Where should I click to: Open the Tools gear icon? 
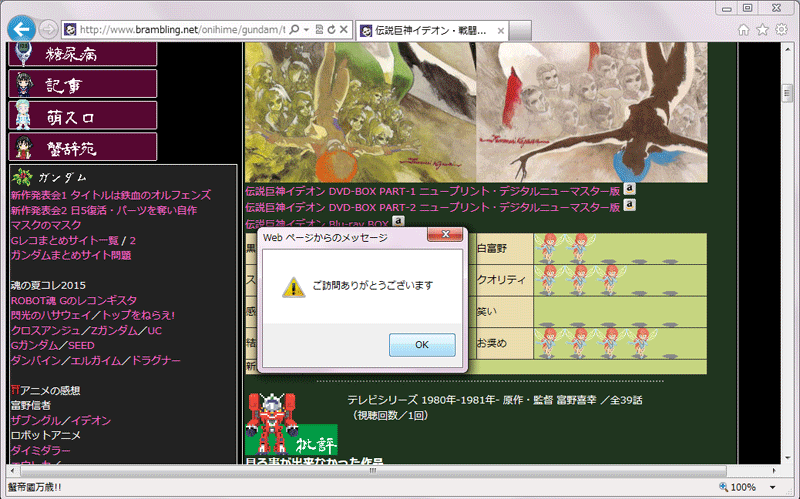[x=781, y=30]
